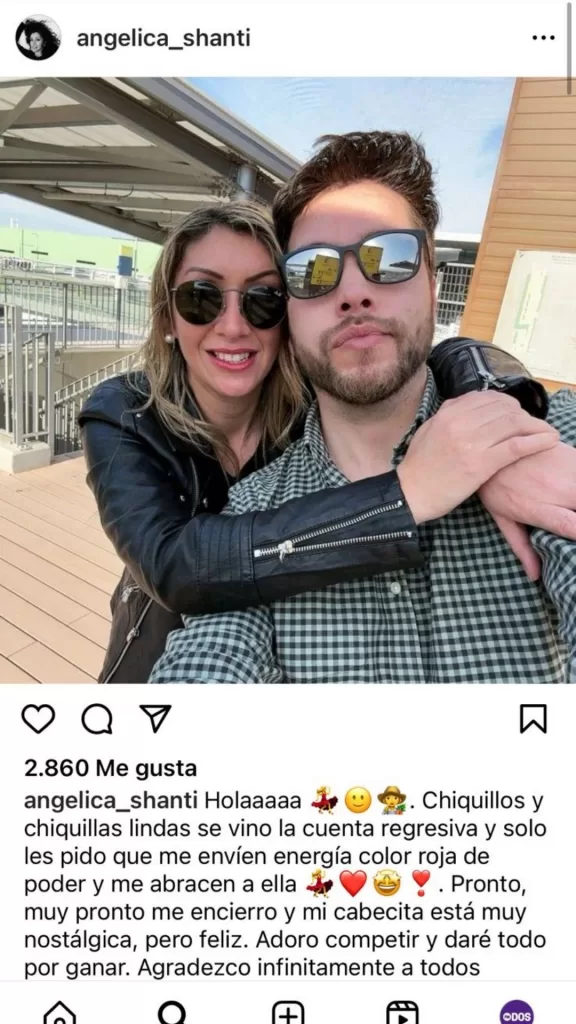Tap the caption text paragraph
Viewport: 576px width, 1024px height.
coord(285,884)
